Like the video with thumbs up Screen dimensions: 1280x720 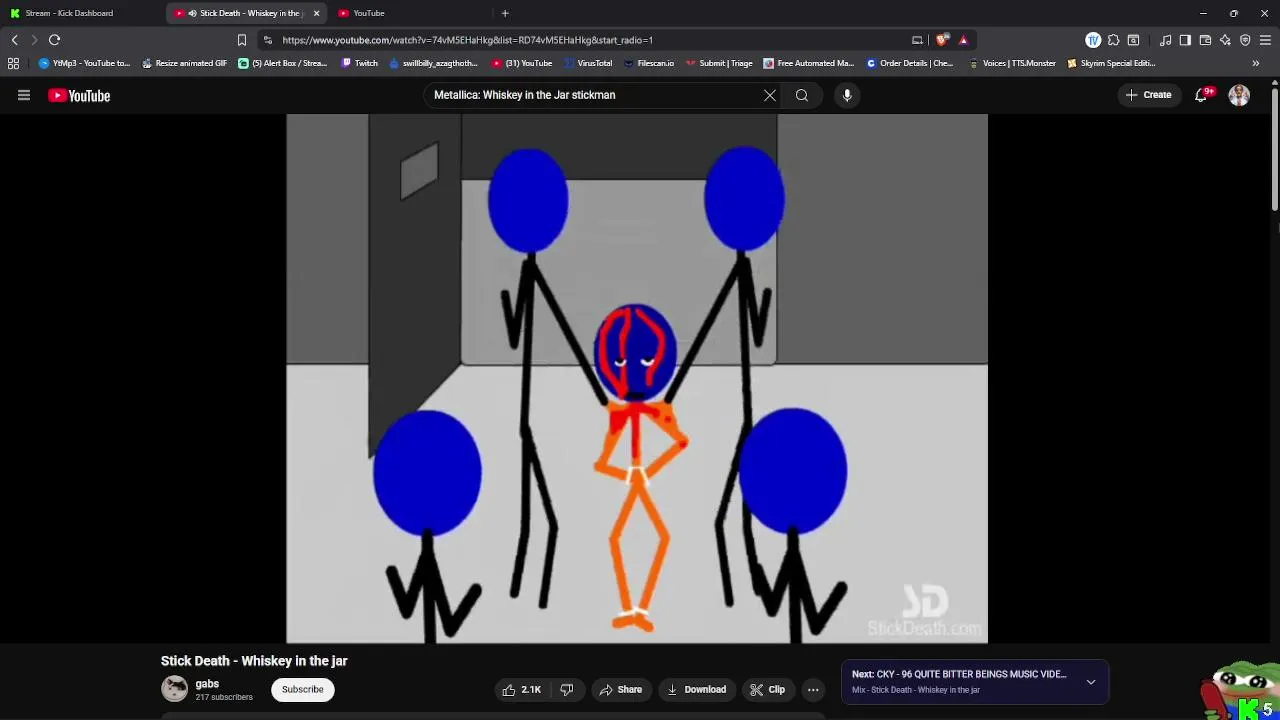tap(522, 689)
